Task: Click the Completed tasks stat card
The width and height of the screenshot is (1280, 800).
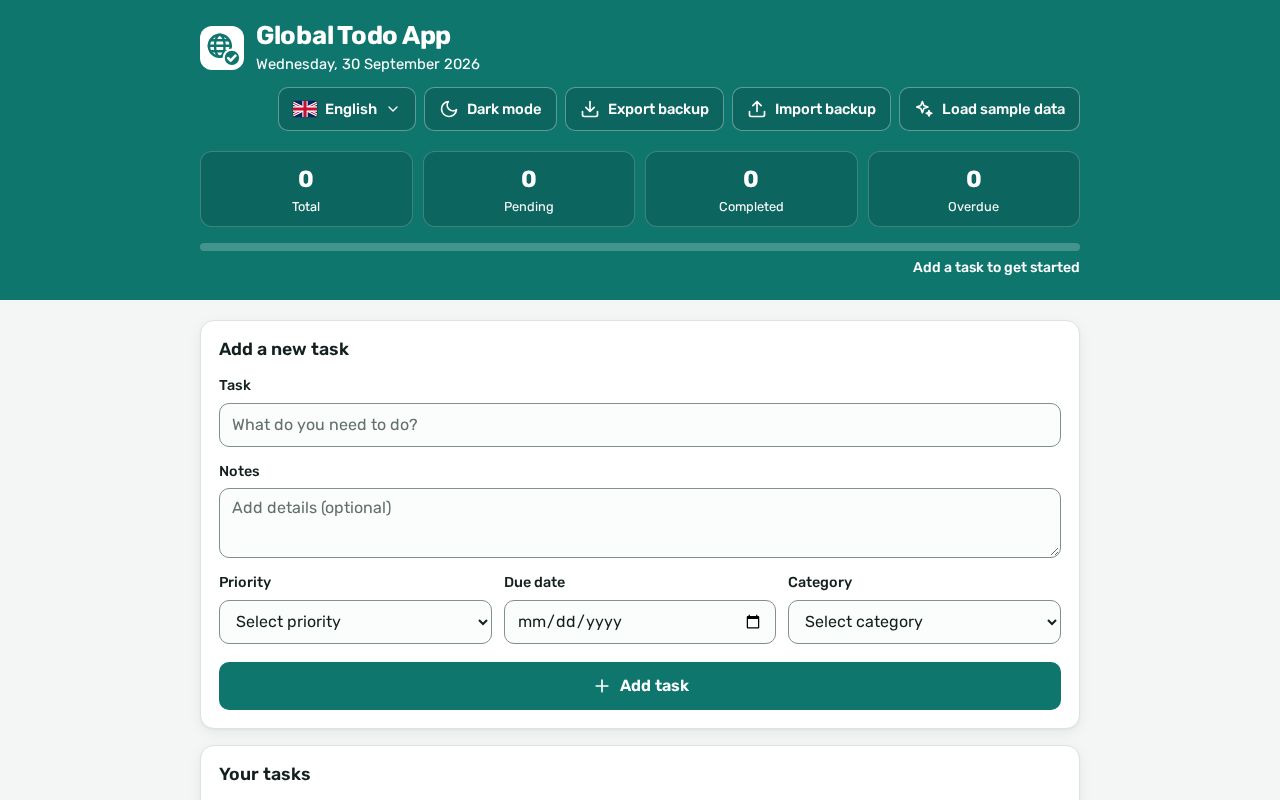Action: (x=751, y=189)
